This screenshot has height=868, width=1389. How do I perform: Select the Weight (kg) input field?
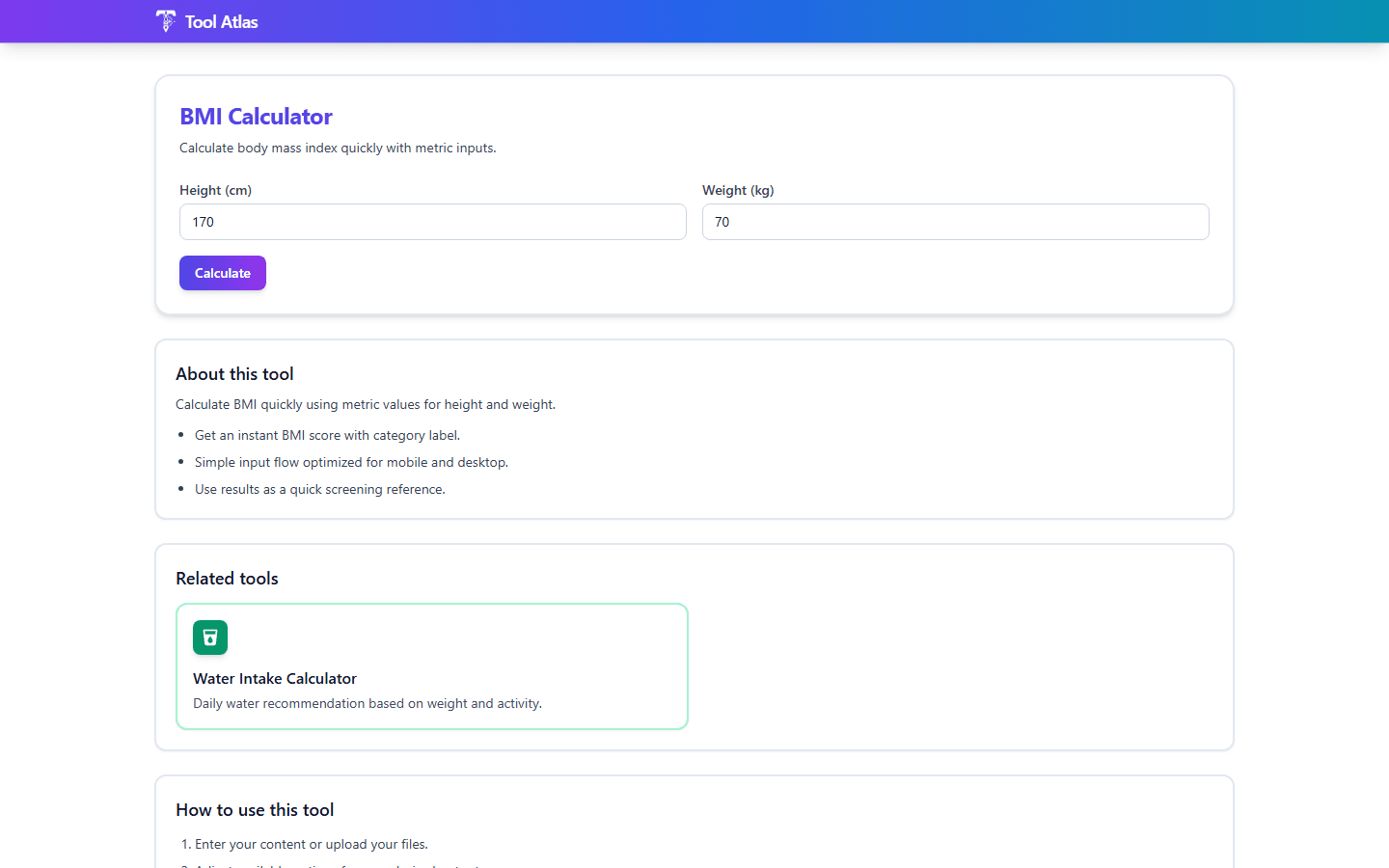[x=955, y=222]
